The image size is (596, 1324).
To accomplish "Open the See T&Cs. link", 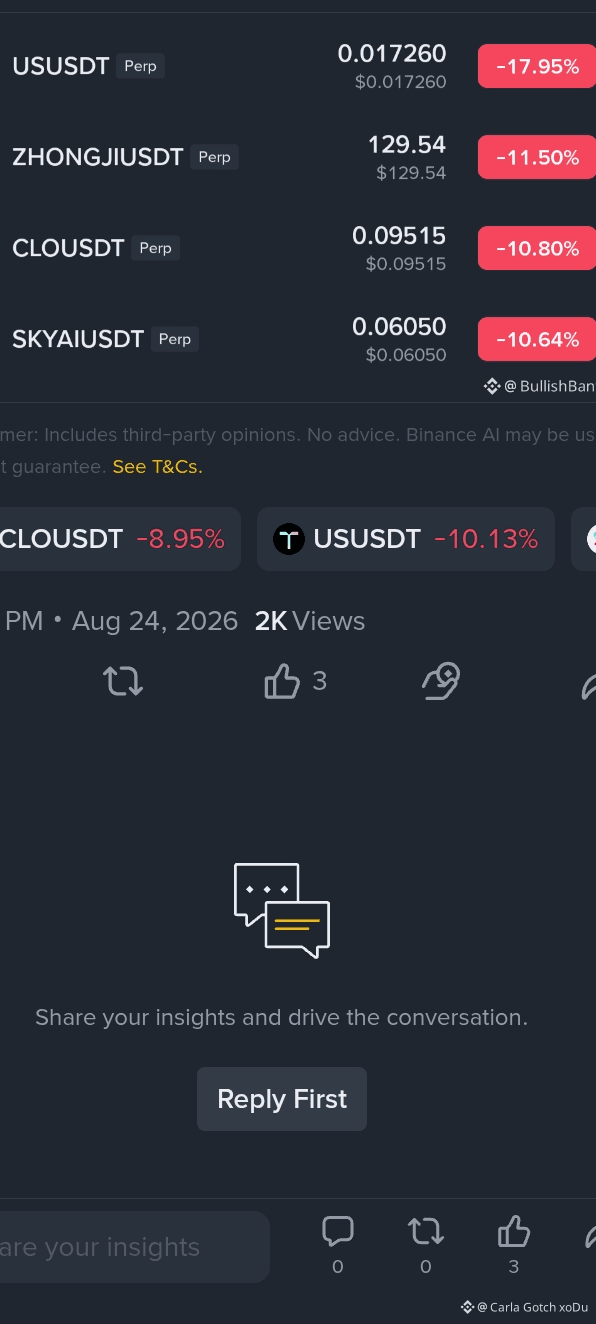I will point(157,467).
